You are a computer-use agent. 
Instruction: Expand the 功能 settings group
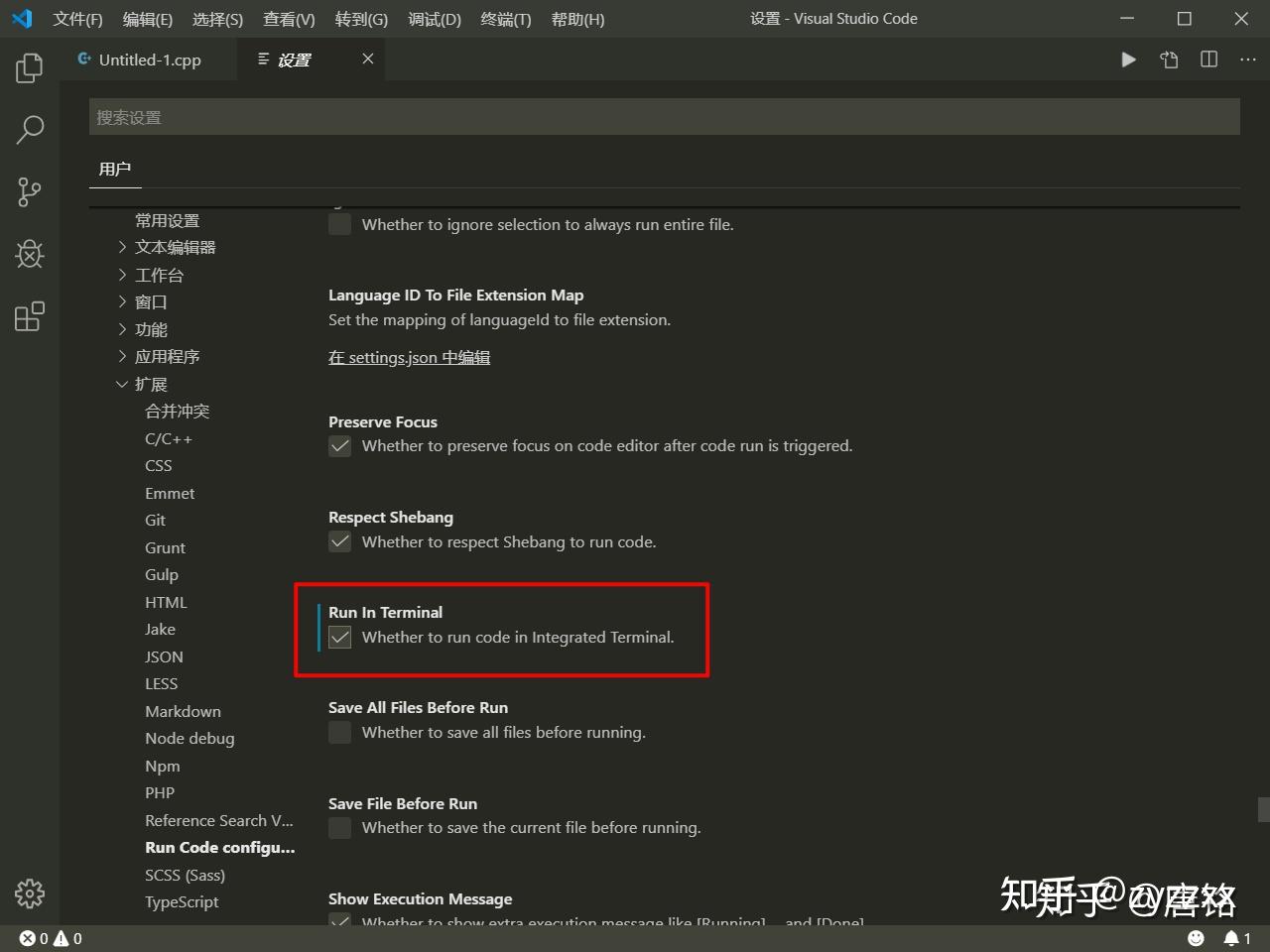click(123, 329)
